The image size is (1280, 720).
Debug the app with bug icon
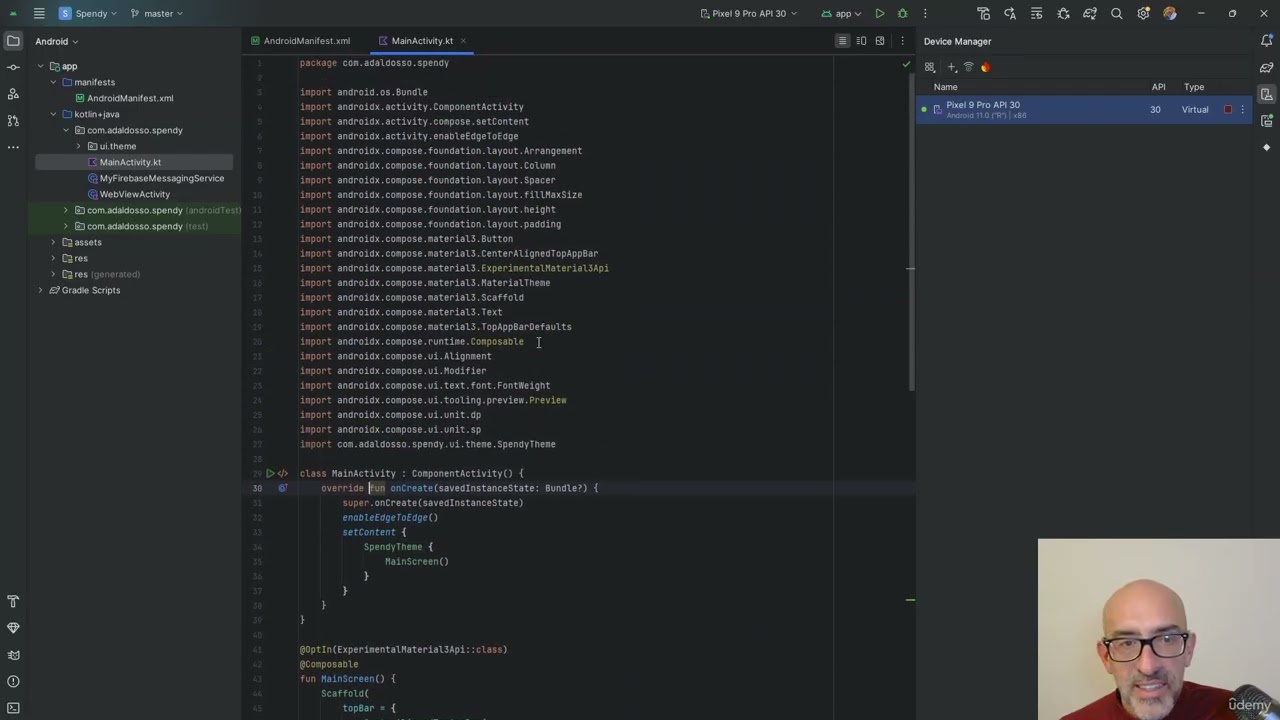coord(902,13)
